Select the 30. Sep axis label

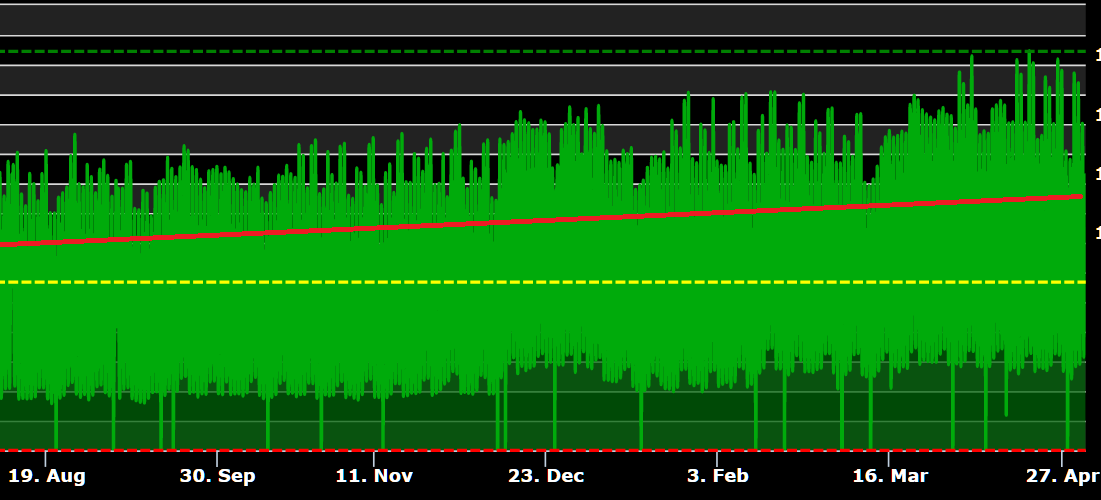pyautogui.click(x=217, y=476)
